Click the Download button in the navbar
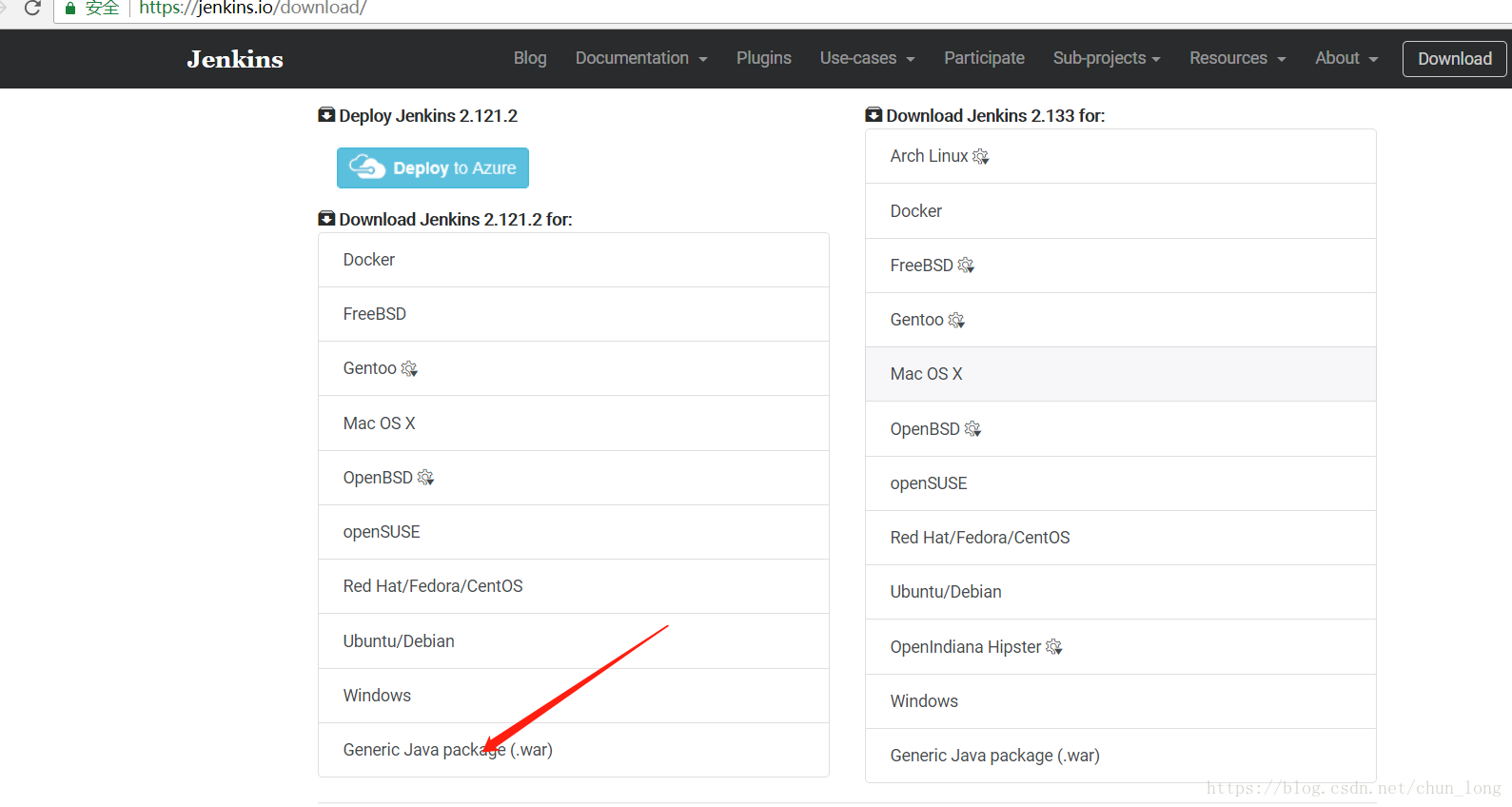1512x807 pixels. tap(1455, 59)
